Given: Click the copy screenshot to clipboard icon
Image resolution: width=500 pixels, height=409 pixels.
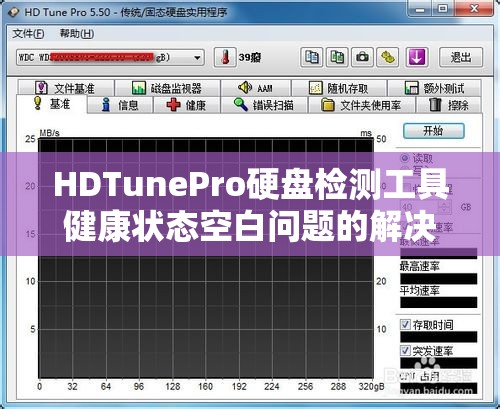Looking at the screenshot, I should pyautogui.click(x=337, y=57).
